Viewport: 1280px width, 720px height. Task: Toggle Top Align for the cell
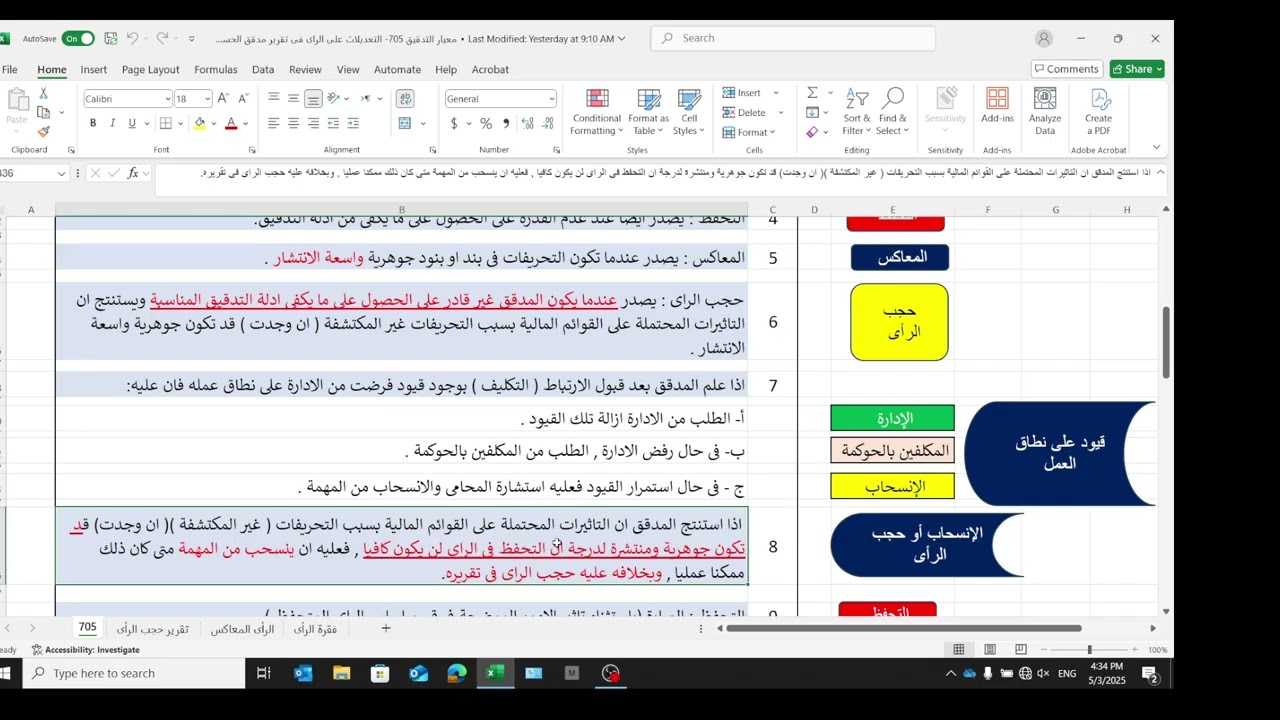273,98
